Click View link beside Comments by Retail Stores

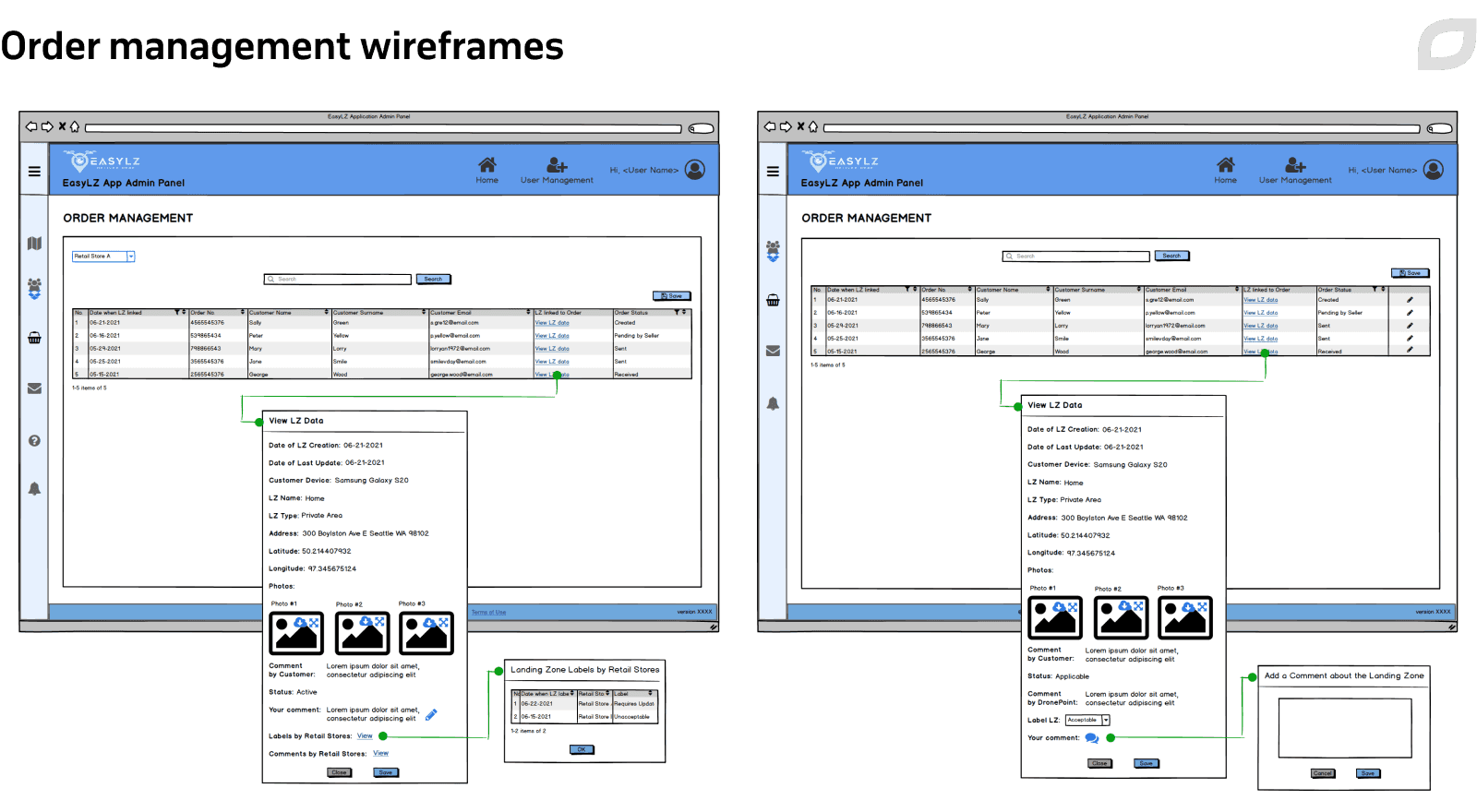tap(380, 754)
